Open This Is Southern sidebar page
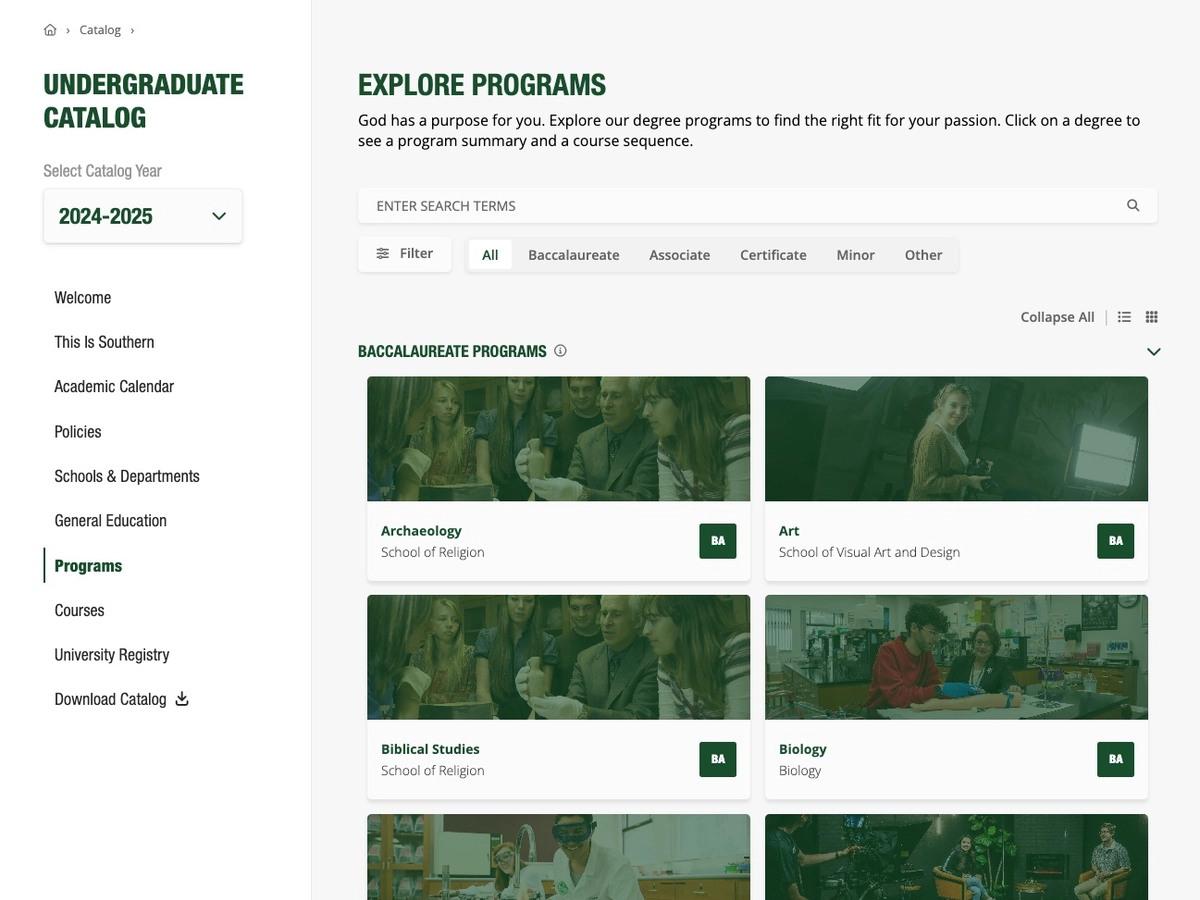The height and width of the screenshot is (900, 1200). [x=104, y=342]
